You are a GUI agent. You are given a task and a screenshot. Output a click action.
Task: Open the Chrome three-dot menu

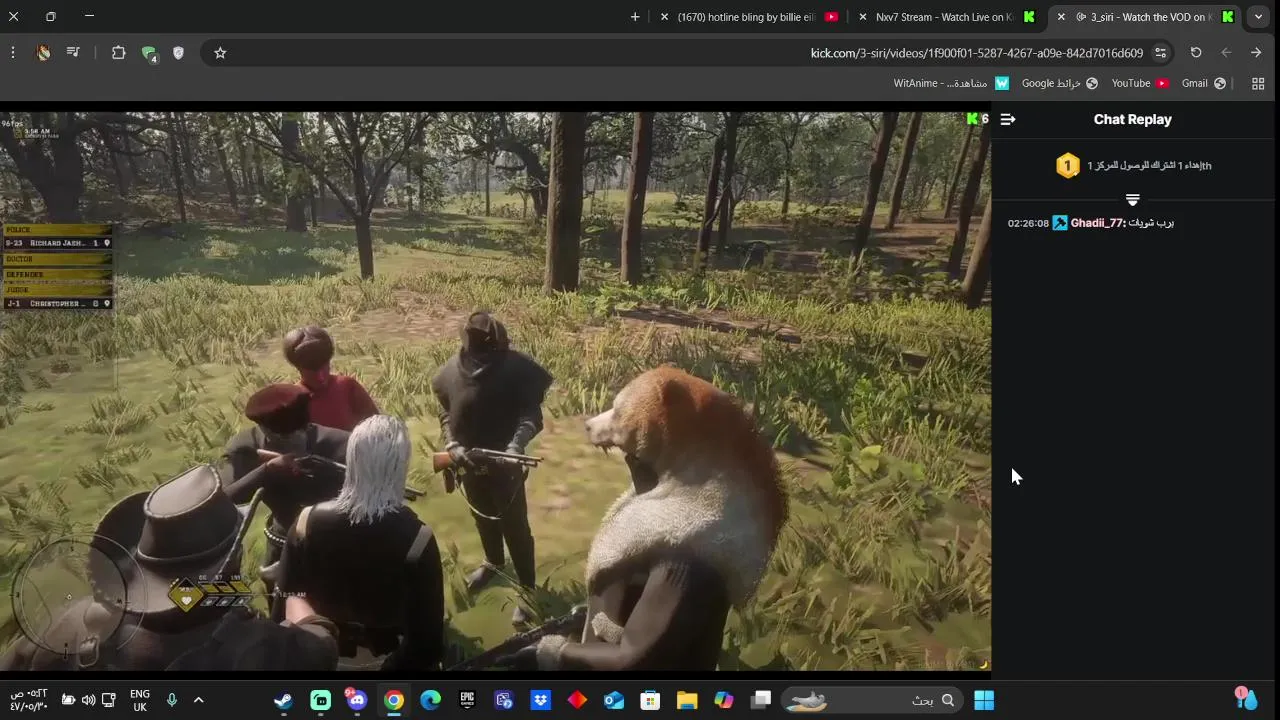(13, 53)
